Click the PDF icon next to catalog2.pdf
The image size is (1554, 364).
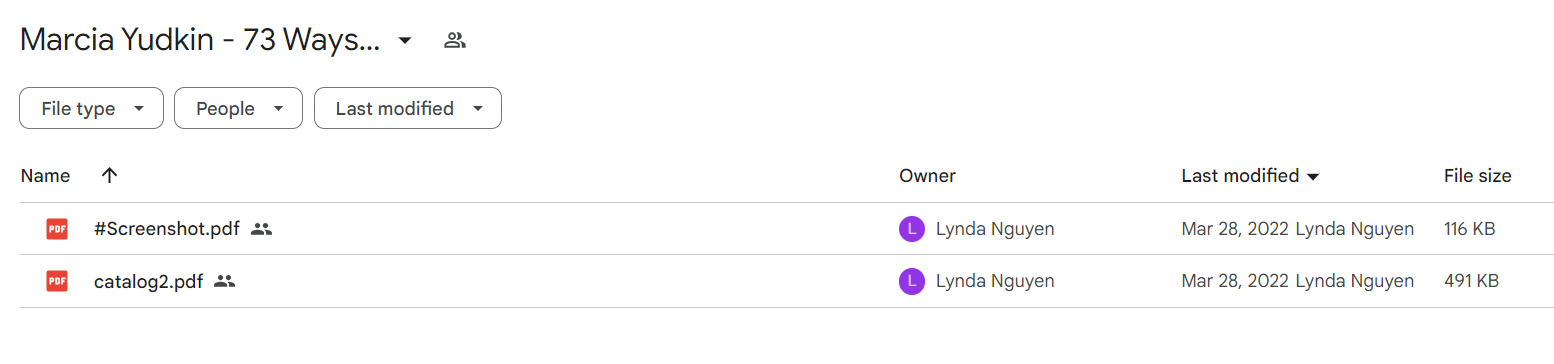point(57,281)
